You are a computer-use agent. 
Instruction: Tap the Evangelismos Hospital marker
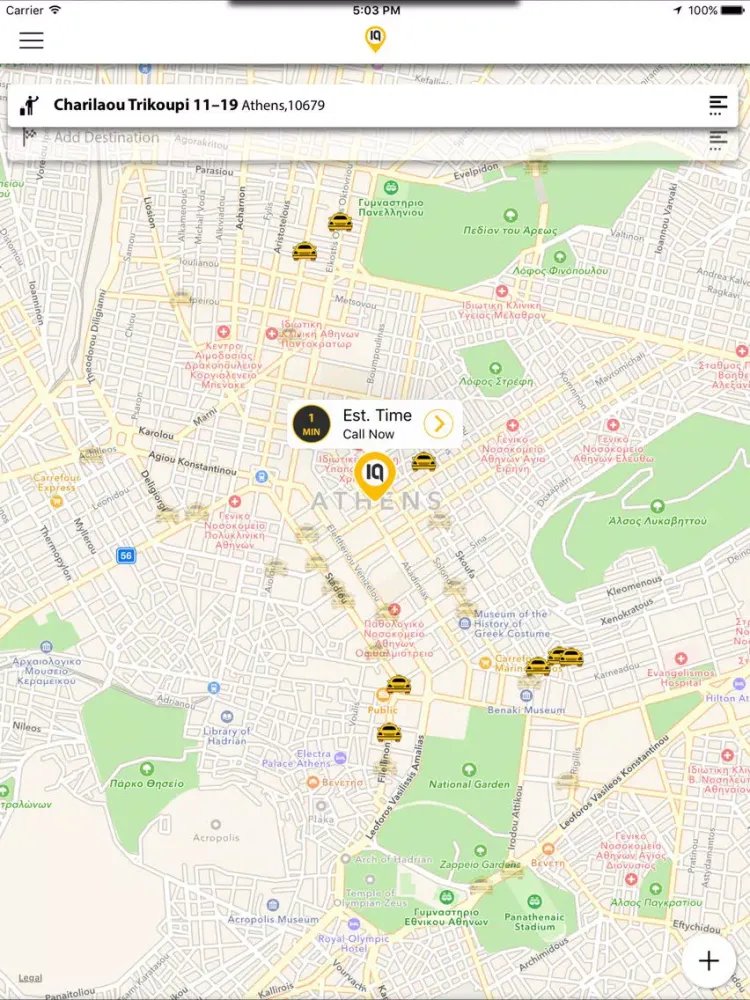point(681,658)
